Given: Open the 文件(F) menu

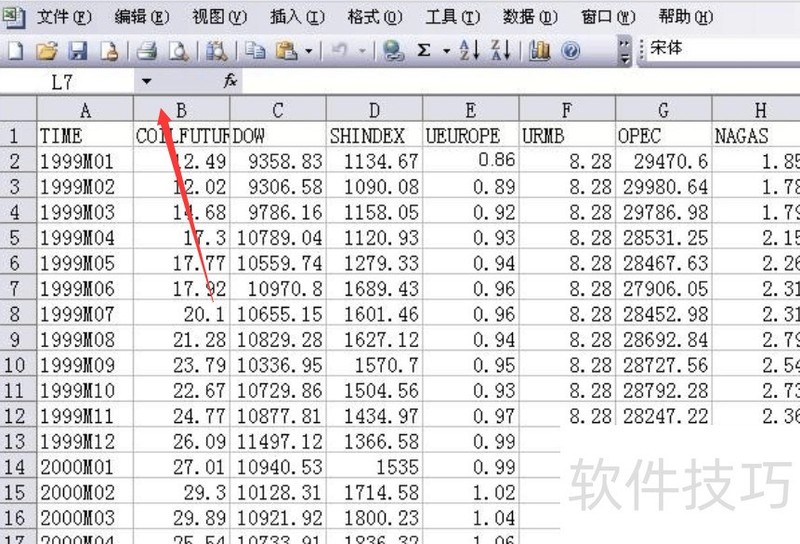Looking at the screenshot, I should [x=64, y=17].
